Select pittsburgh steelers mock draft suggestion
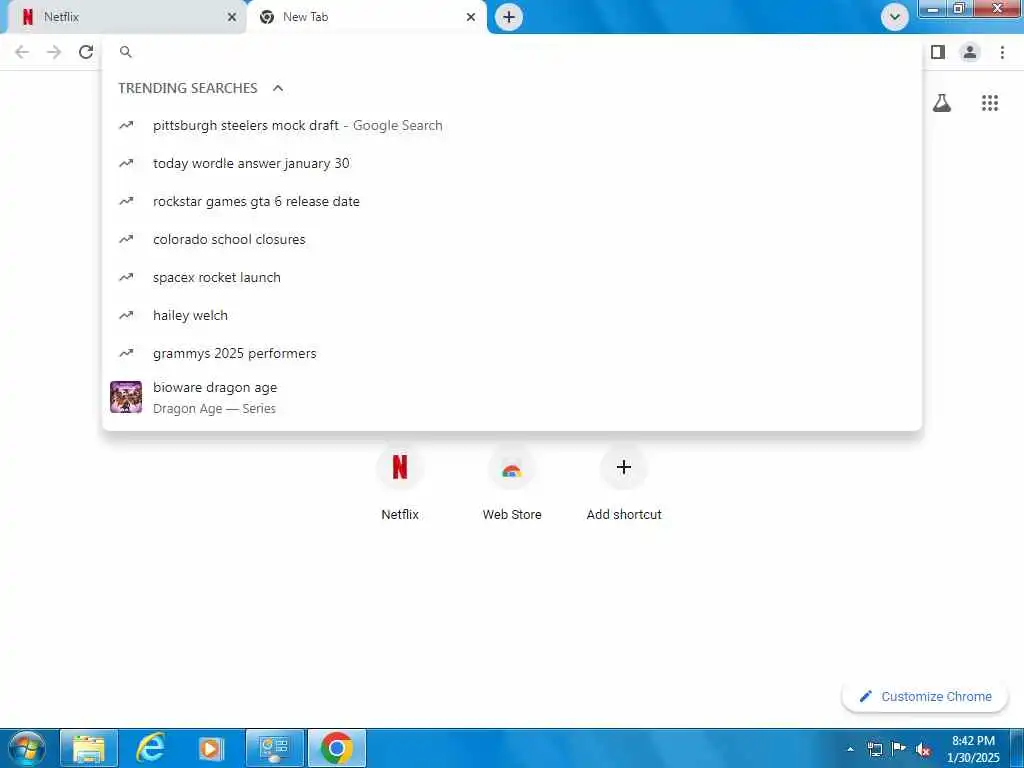Screen dimensions: 1024x768 click(512, 125)
